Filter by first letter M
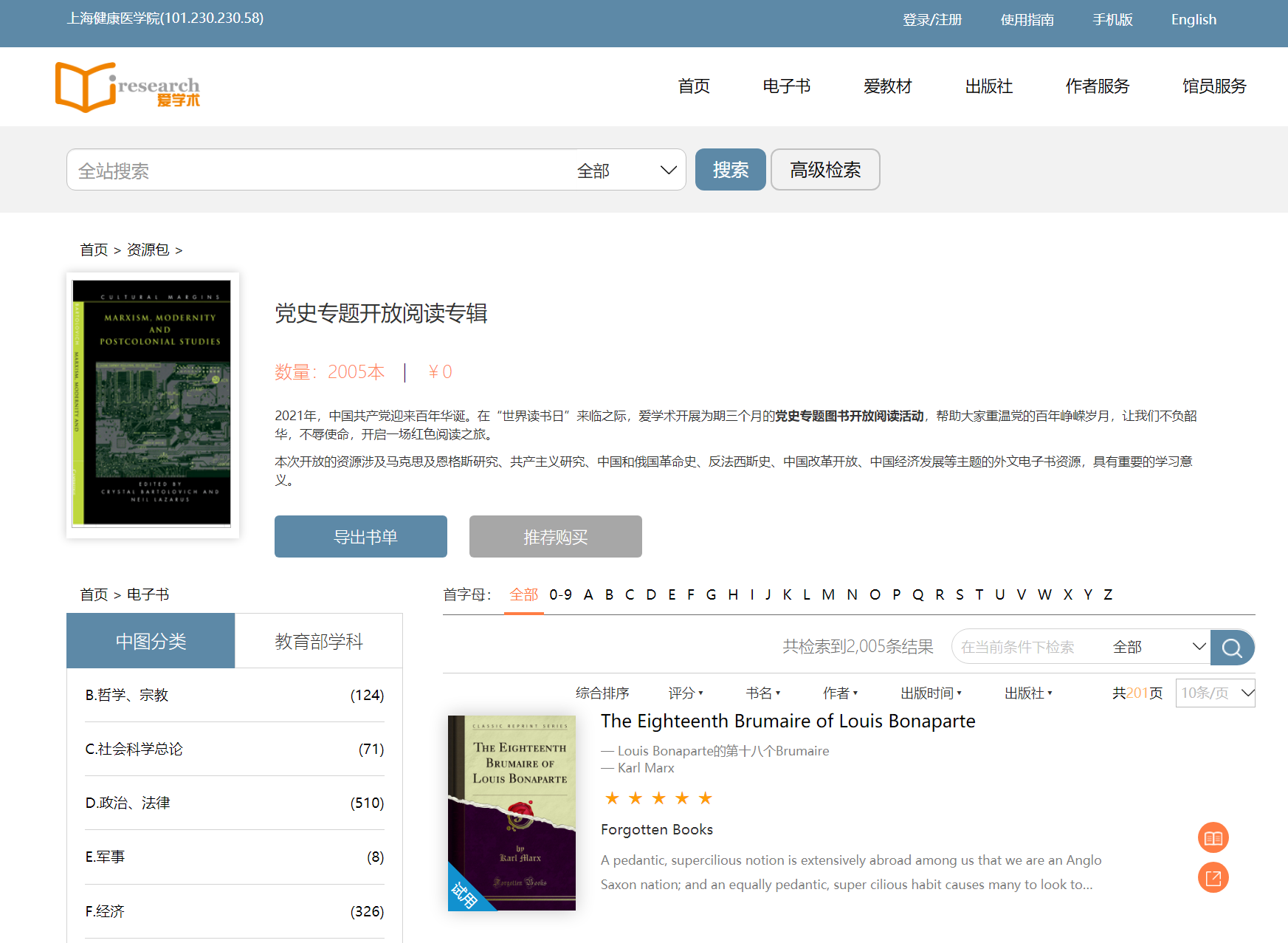The height and width of the screenshot is (943, 1288). point(828,595)
